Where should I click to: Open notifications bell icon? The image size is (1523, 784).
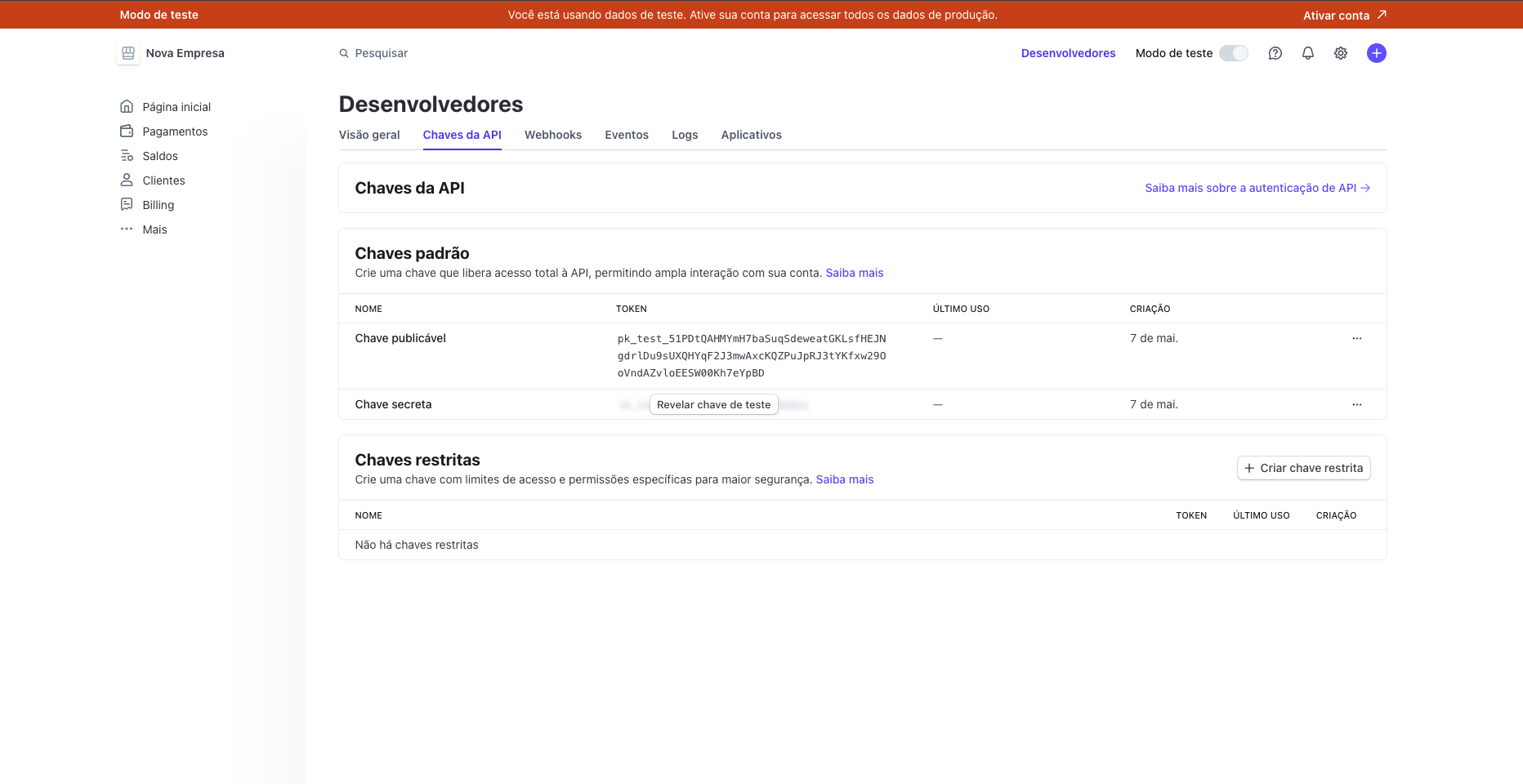(x=1308, y=53)
